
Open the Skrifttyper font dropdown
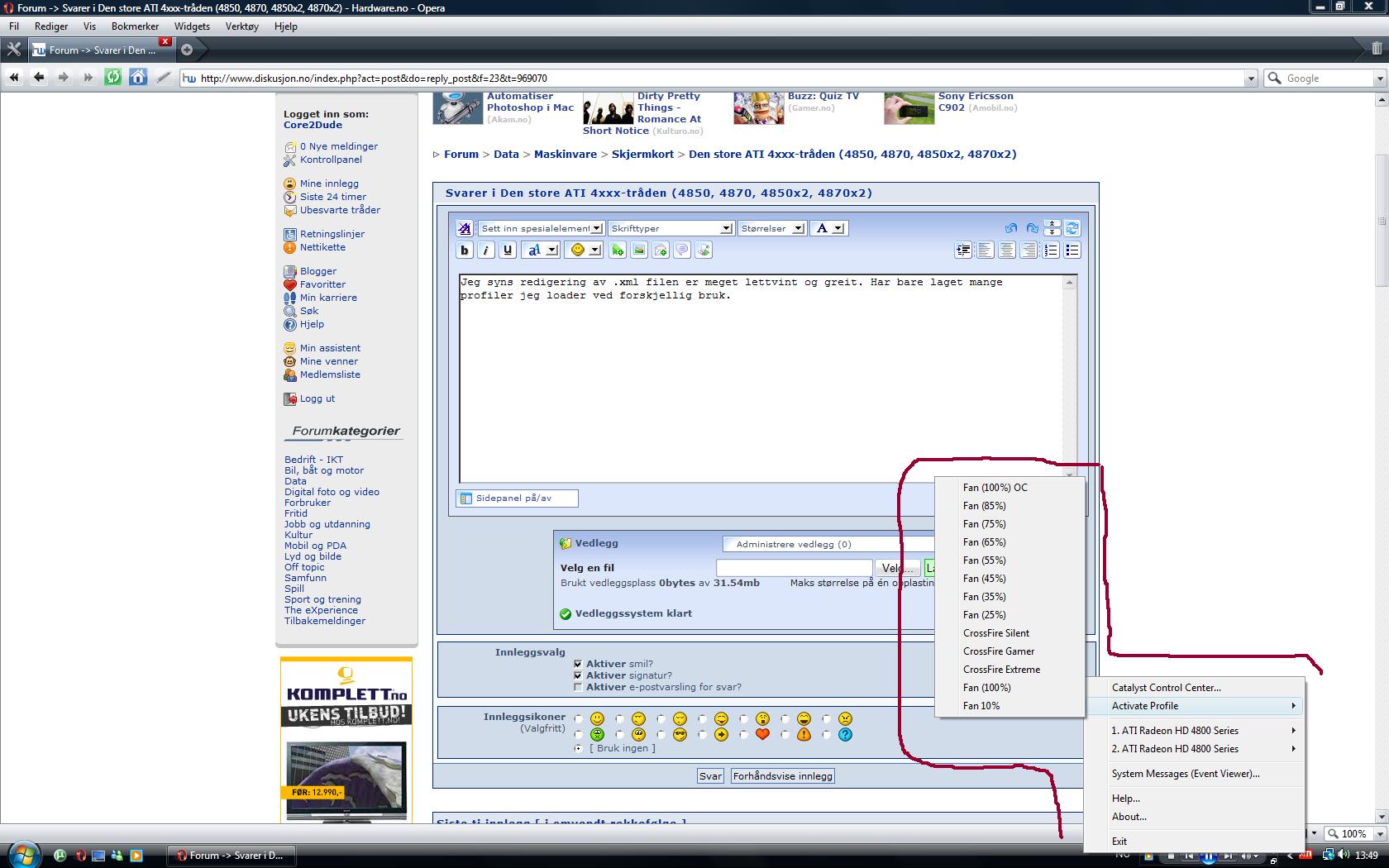point(671,228)
